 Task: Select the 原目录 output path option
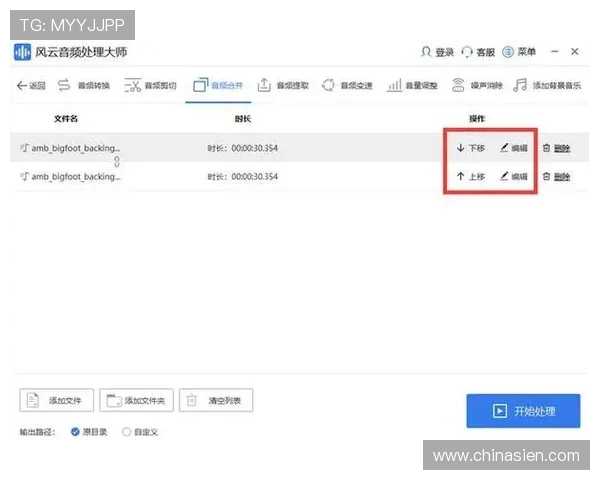(x=89, y=432)
